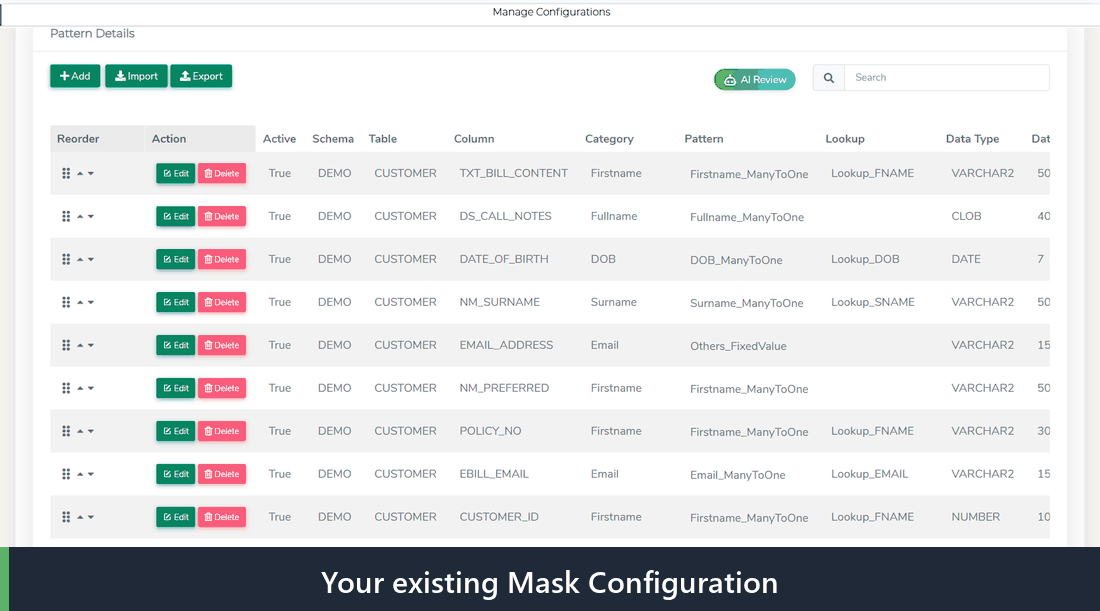Select the CLOB data type cell

(966, 216)
